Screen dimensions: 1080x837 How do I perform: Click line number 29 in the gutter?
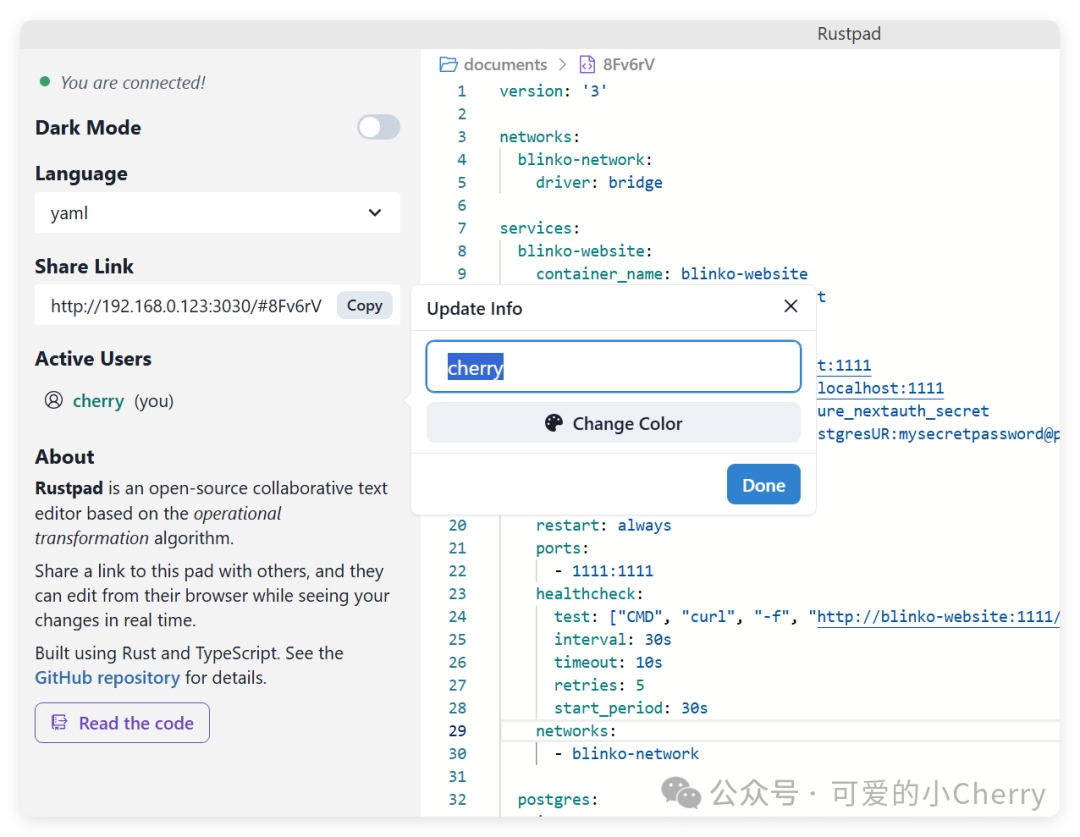point(457,730)
